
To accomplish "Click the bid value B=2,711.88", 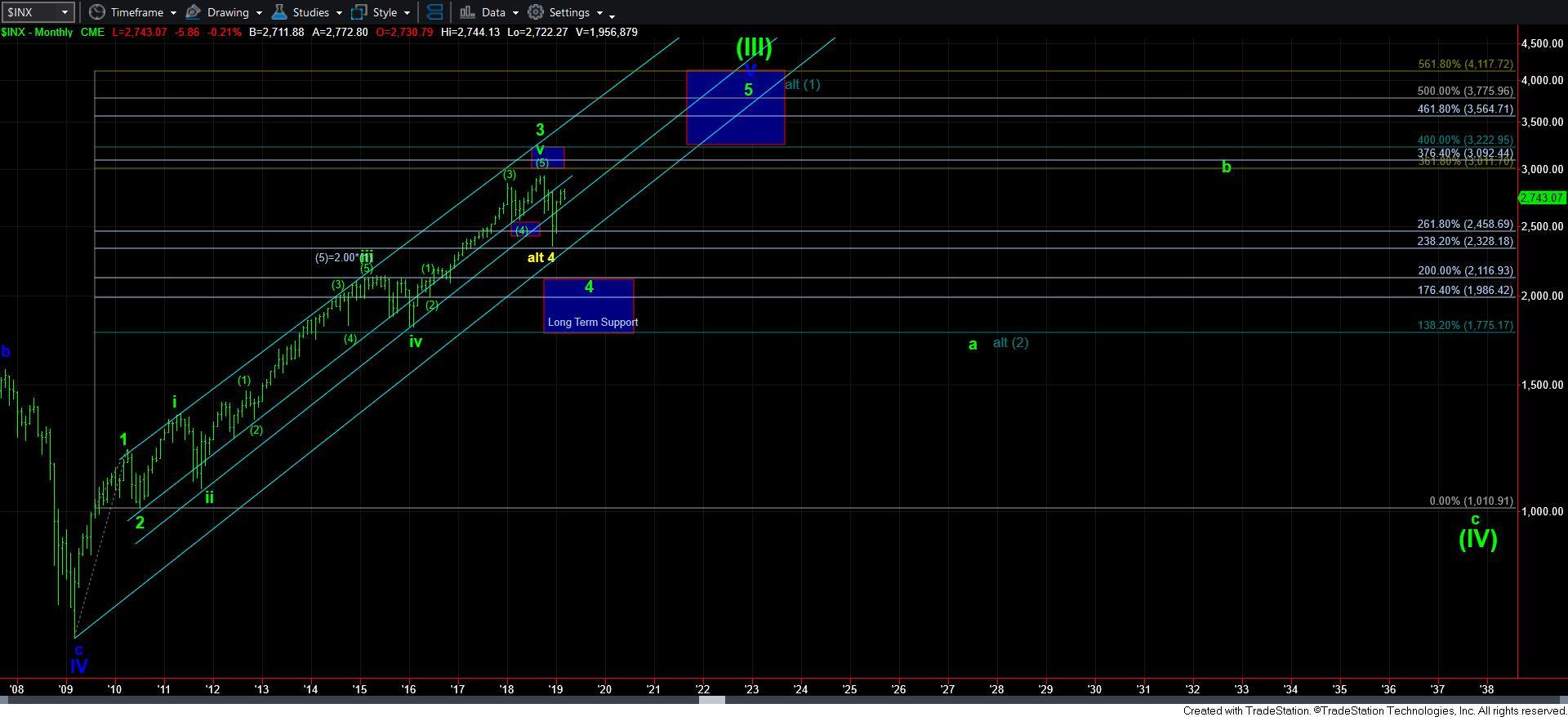I will pyautogui.click(x=278, y=32).
